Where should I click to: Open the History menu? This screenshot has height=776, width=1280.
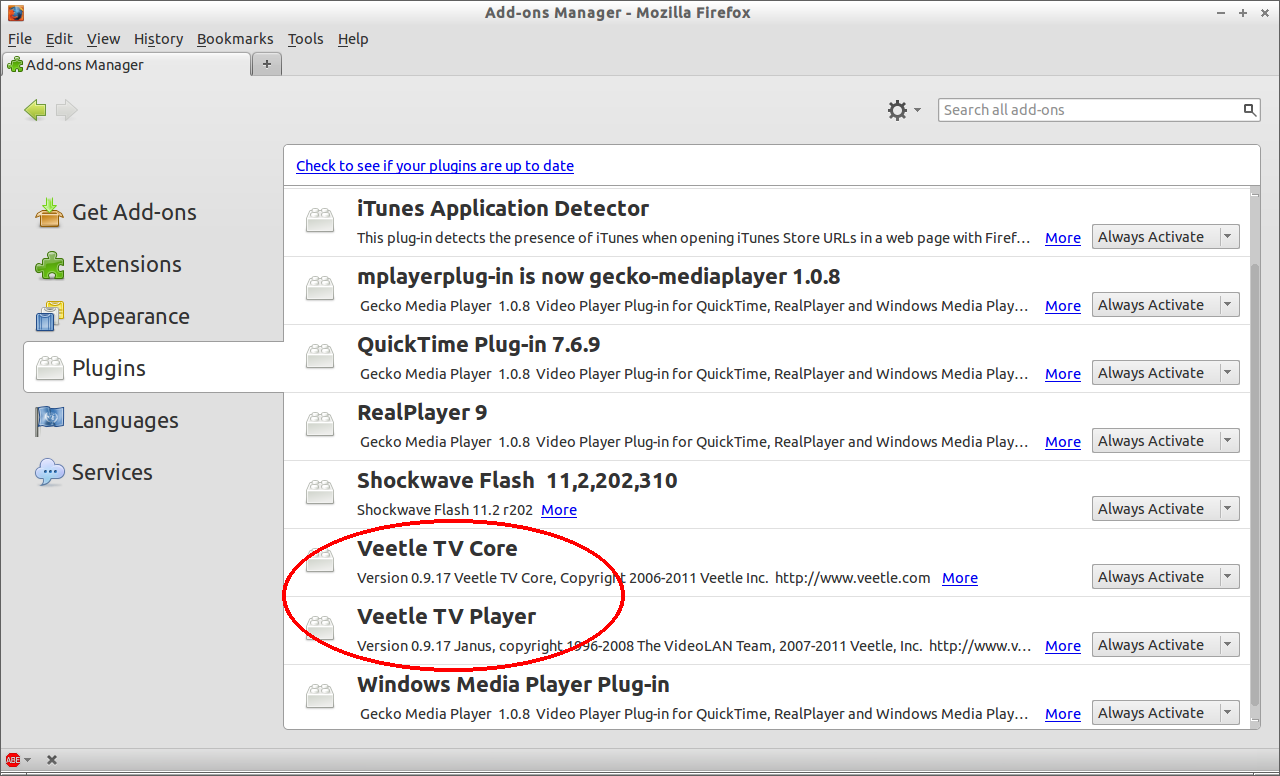(x=158, y=39)
